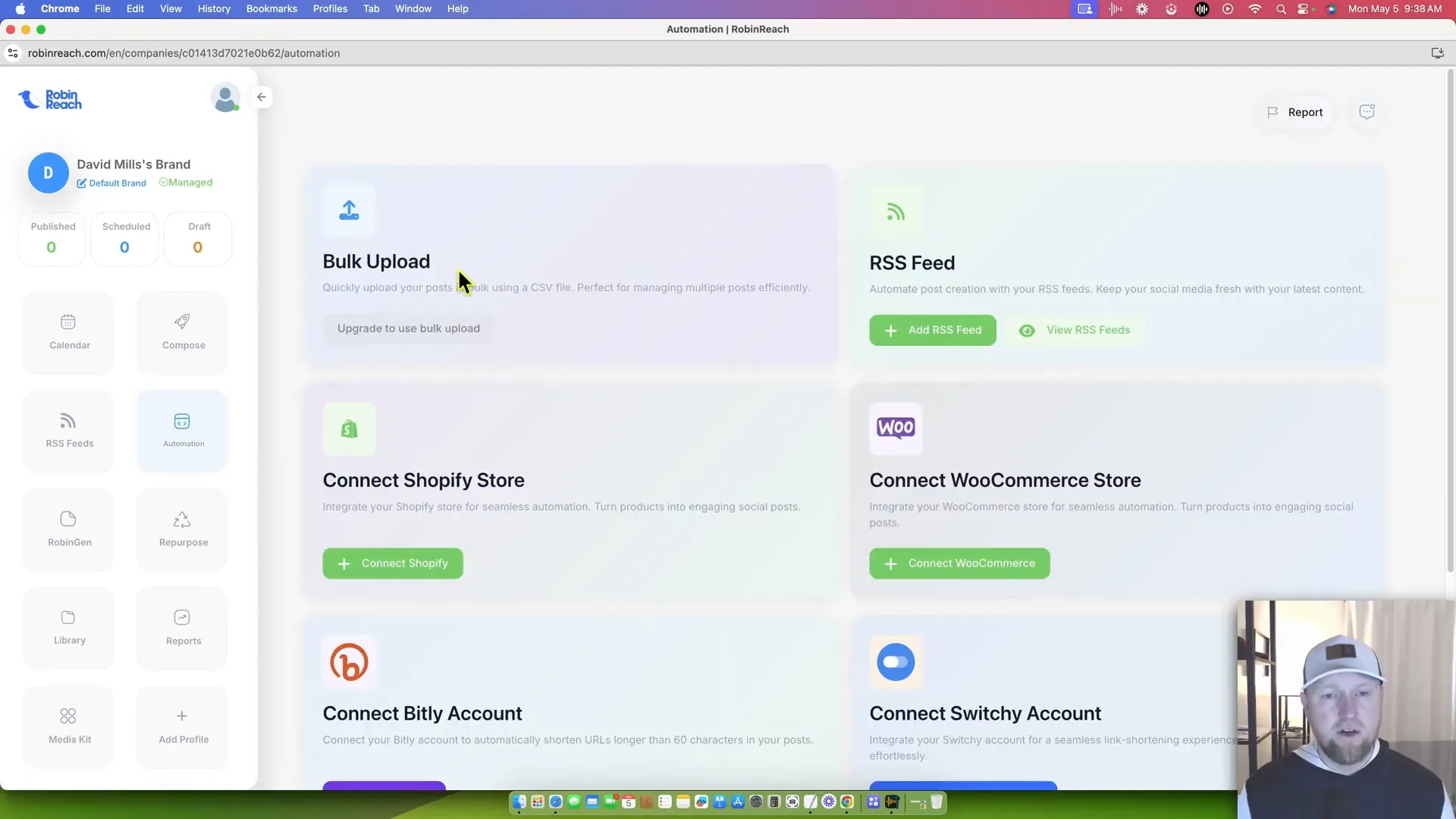Click the Connect WooCommerce button
The width and height of the screenshot is (1456, 819).
tap(959, 563)
